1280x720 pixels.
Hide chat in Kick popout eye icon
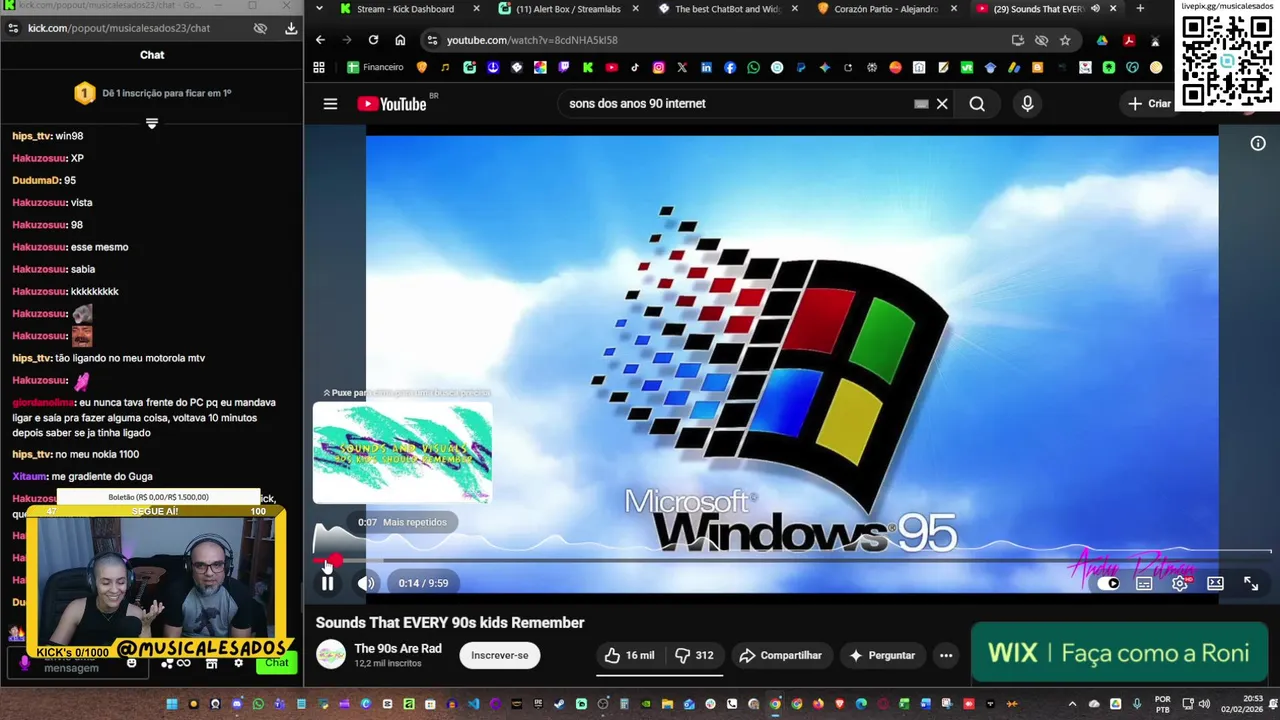coord(260,28)
